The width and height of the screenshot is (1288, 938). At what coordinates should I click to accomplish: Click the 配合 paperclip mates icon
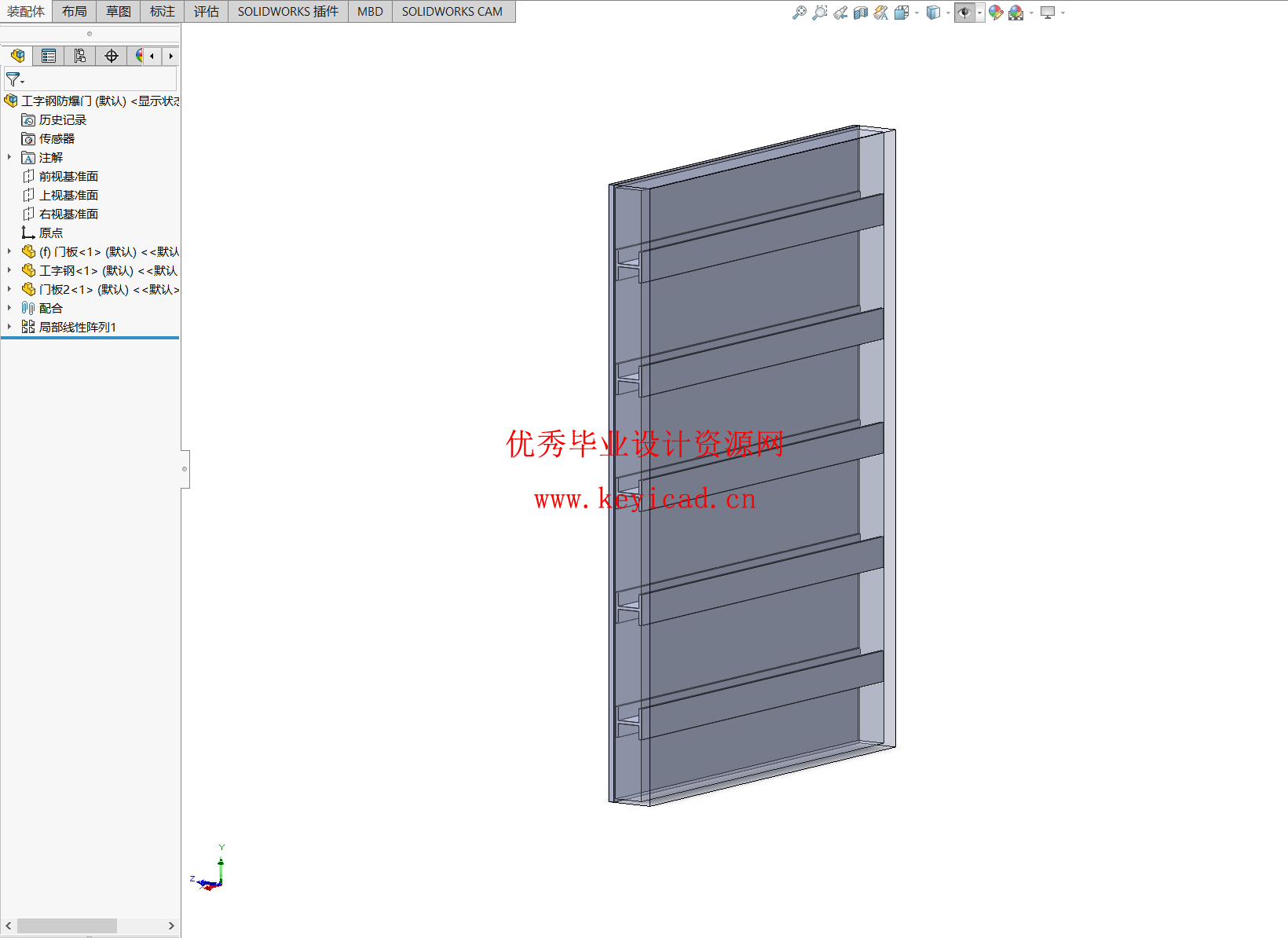[28, 308]
